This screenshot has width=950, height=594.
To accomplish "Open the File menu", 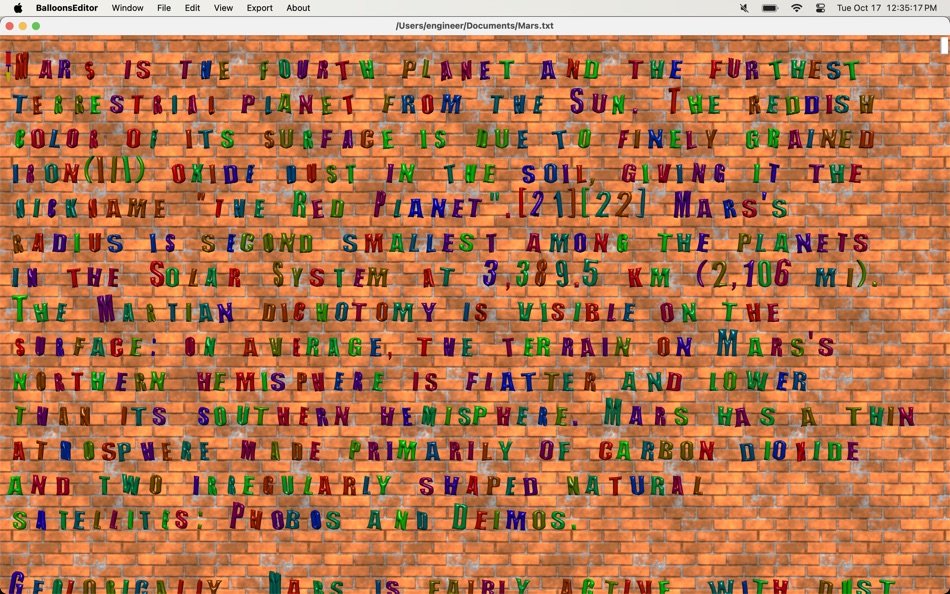I will coord(164,8).
